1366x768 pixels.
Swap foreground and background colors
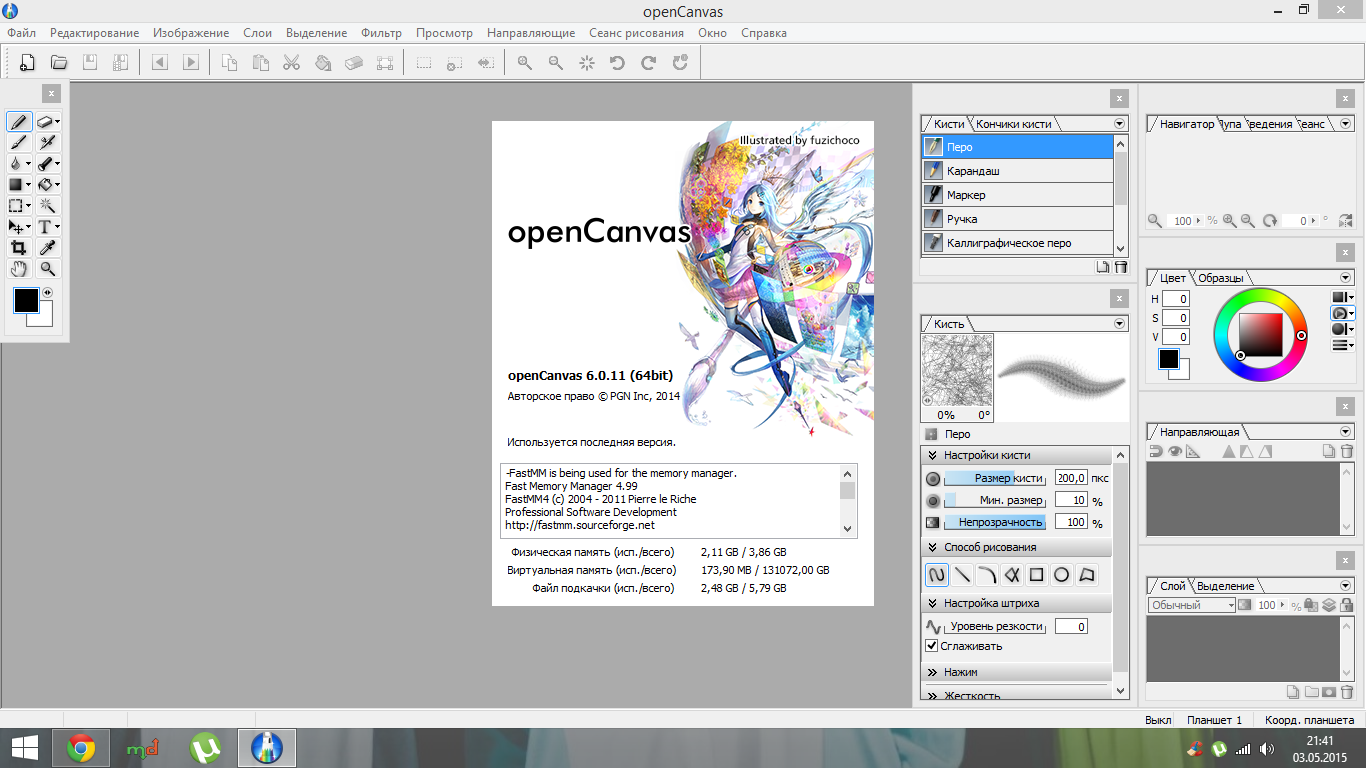pyautogui.click(x=47, y=293)
